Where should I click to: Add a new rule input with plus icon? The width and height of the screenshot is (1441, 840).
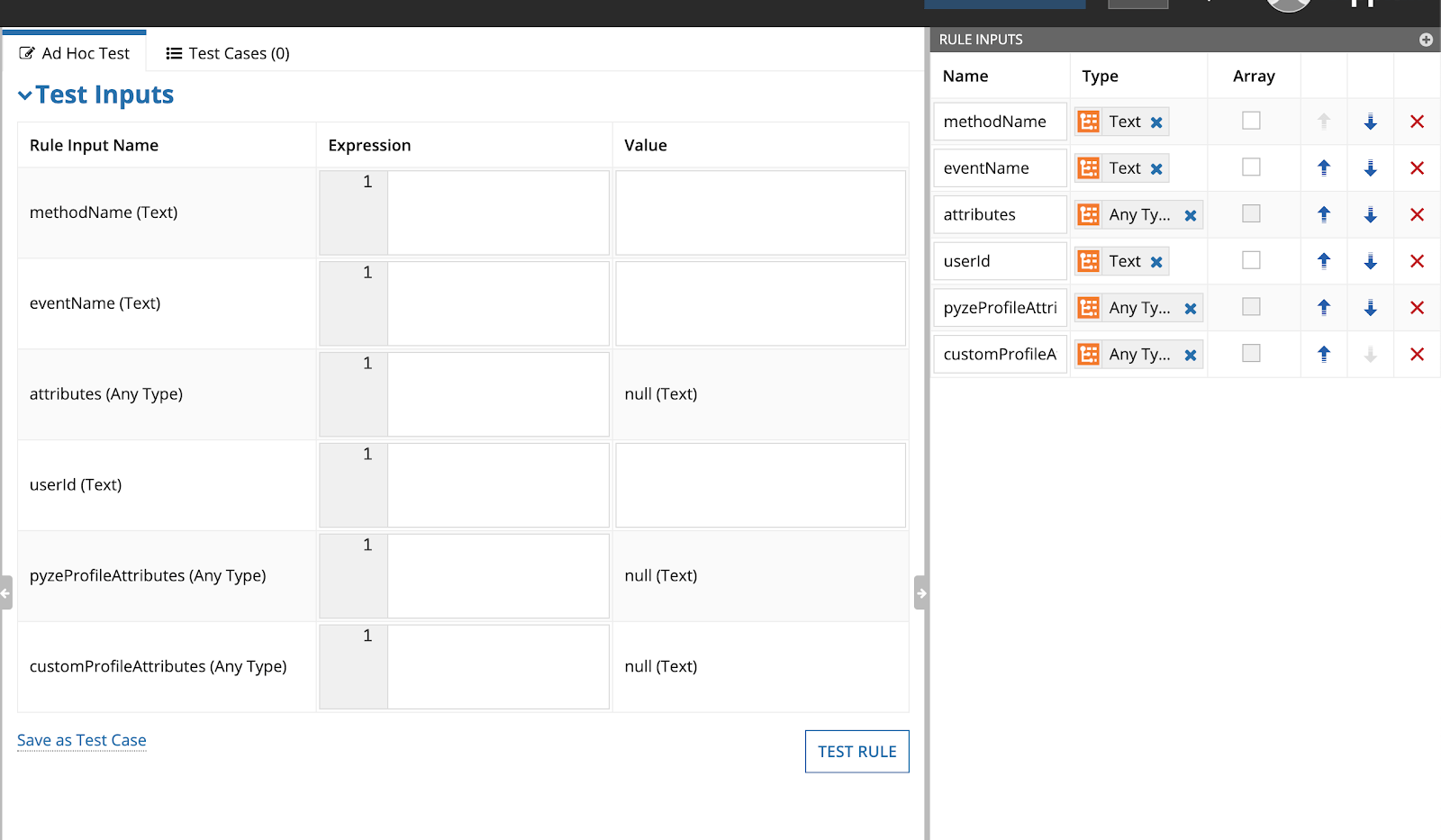pyautogui.click(x=1426, y=40)
